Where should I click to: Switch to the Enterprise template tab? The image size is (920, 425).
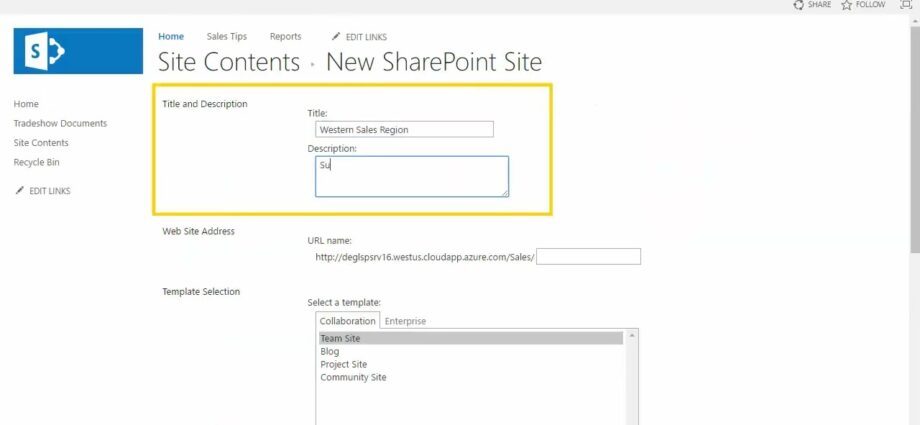[x=405, y=321]
